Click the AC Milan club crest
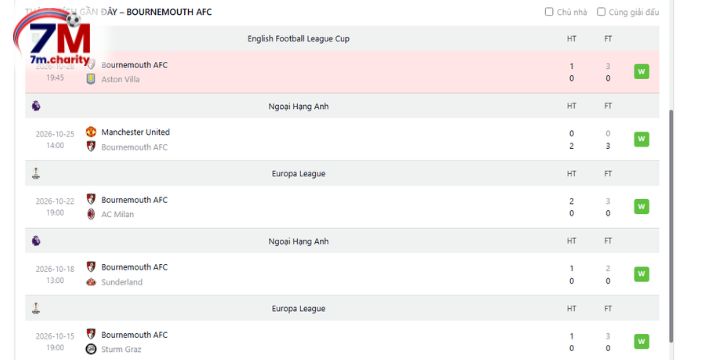The image size is (720, 360). pyautogui.click(x=91, y=214)
